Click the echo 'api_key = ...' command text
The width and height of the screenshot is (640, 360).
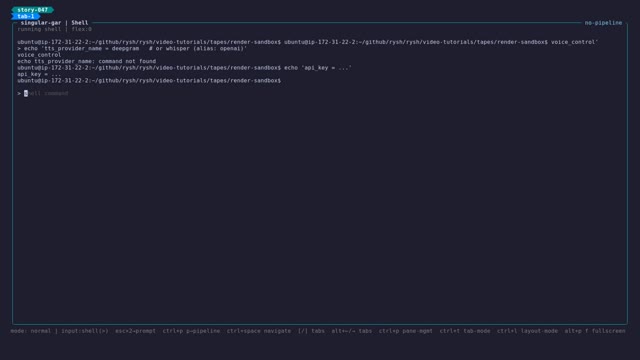(318, 68)
